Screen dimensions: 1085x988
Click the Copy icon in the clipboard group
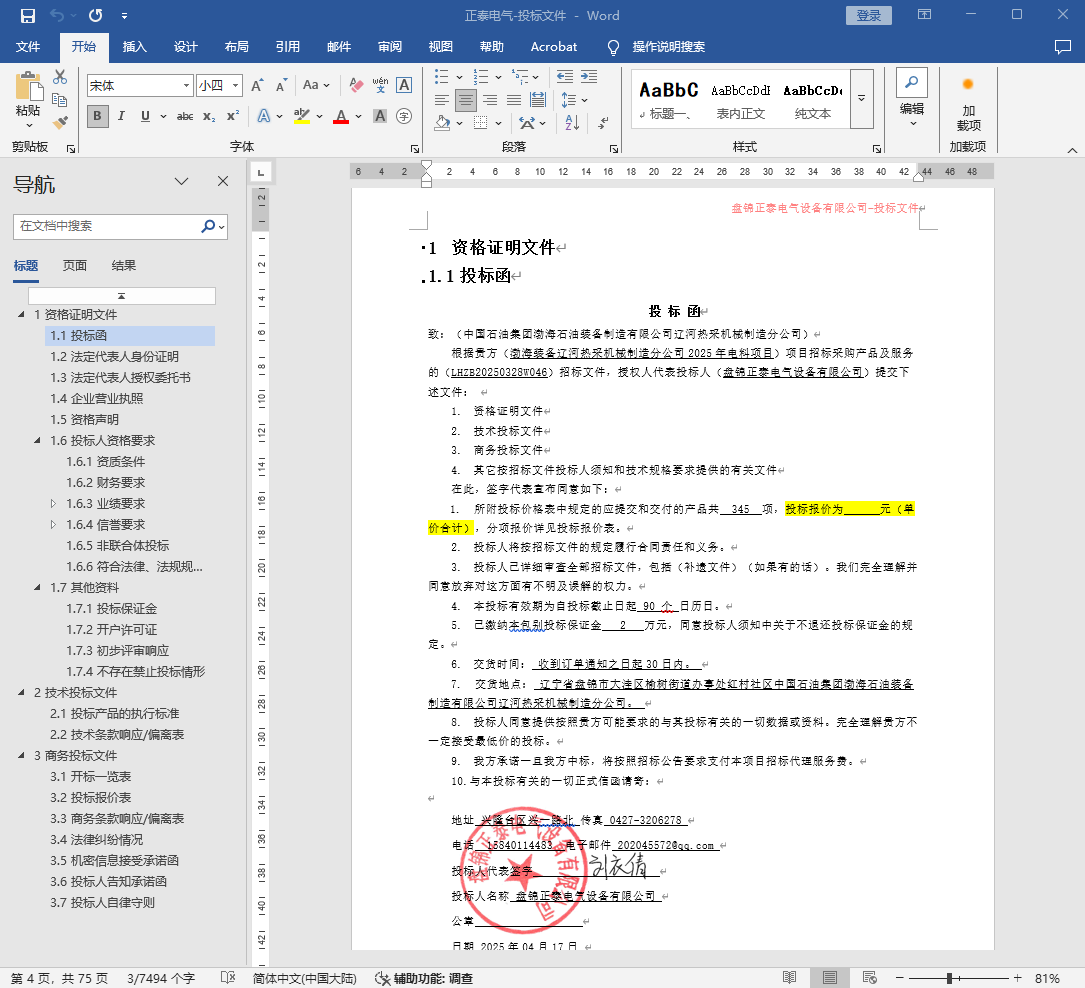coord(60,100)
